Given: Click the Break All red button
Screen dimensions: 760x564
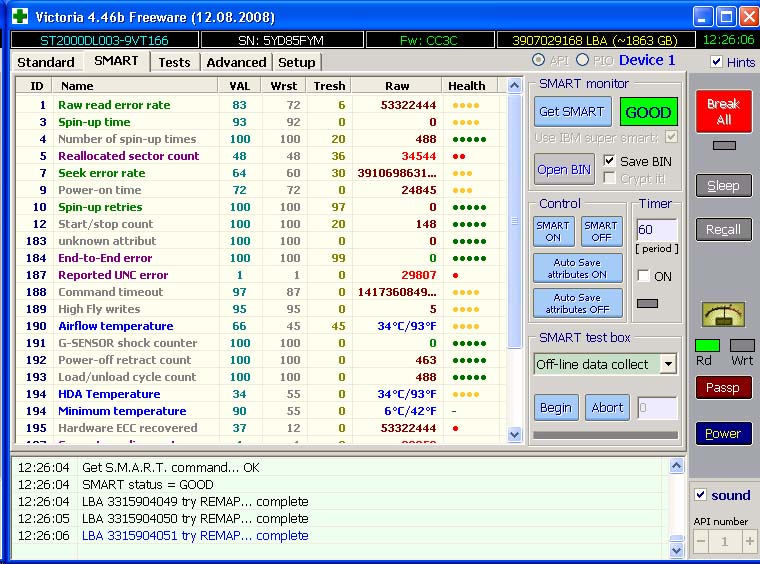Looking at the screenshot, I should pos(723,112).
